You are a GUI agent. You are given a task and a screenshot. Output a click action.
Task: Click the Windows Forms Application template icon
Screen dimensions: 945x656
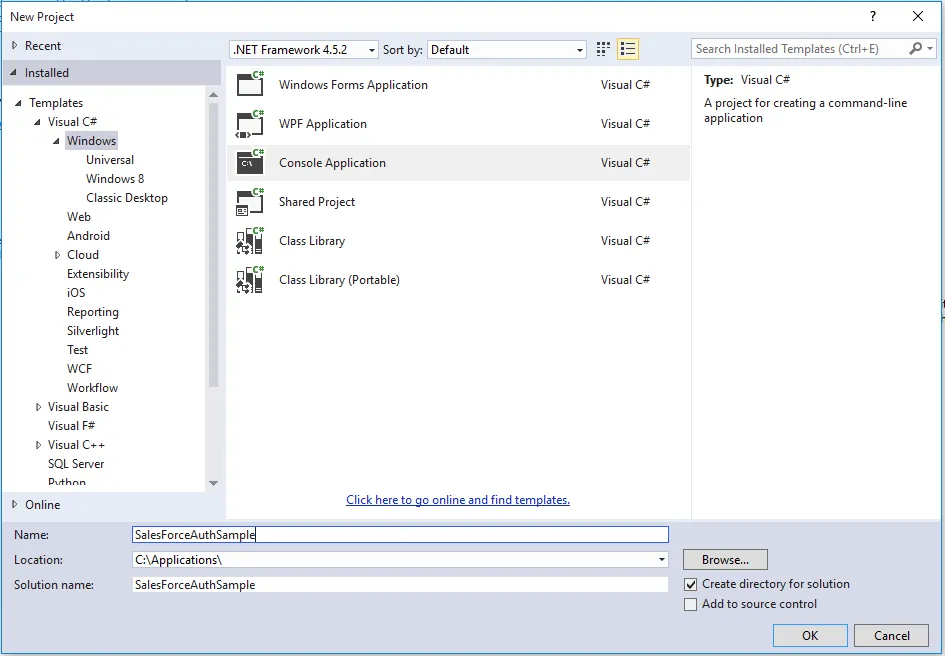click(x=250, y=84)
